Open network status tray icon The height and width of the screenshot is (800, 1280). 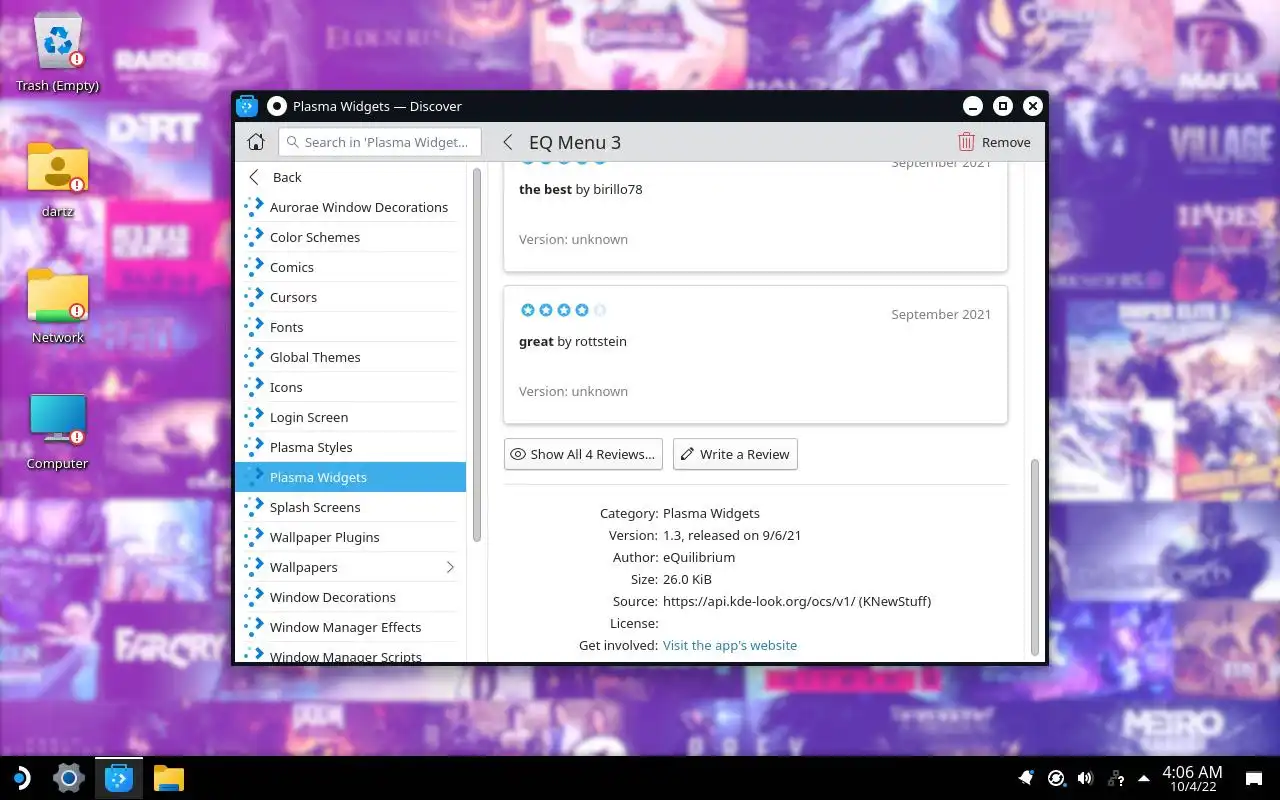tap(1115, 778)
